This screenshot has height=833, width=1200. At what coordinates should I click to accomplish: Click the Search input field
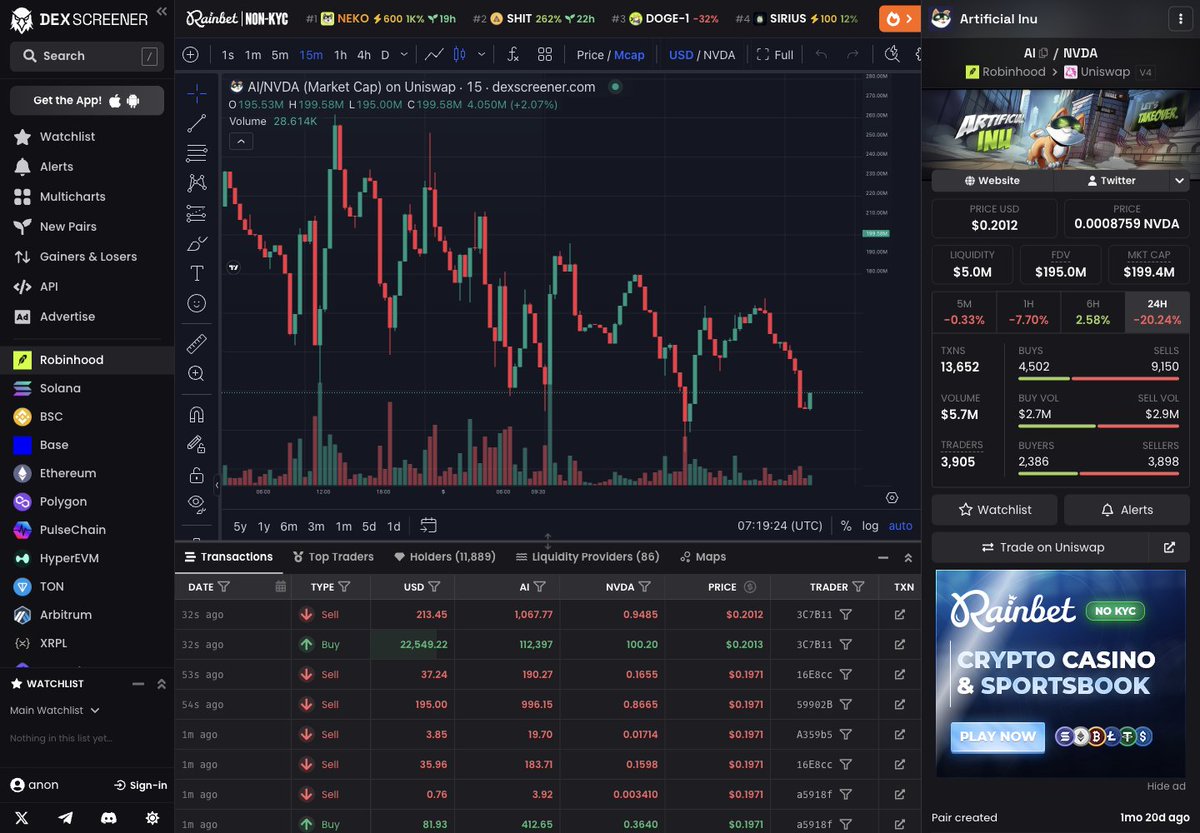click(87, 56)
